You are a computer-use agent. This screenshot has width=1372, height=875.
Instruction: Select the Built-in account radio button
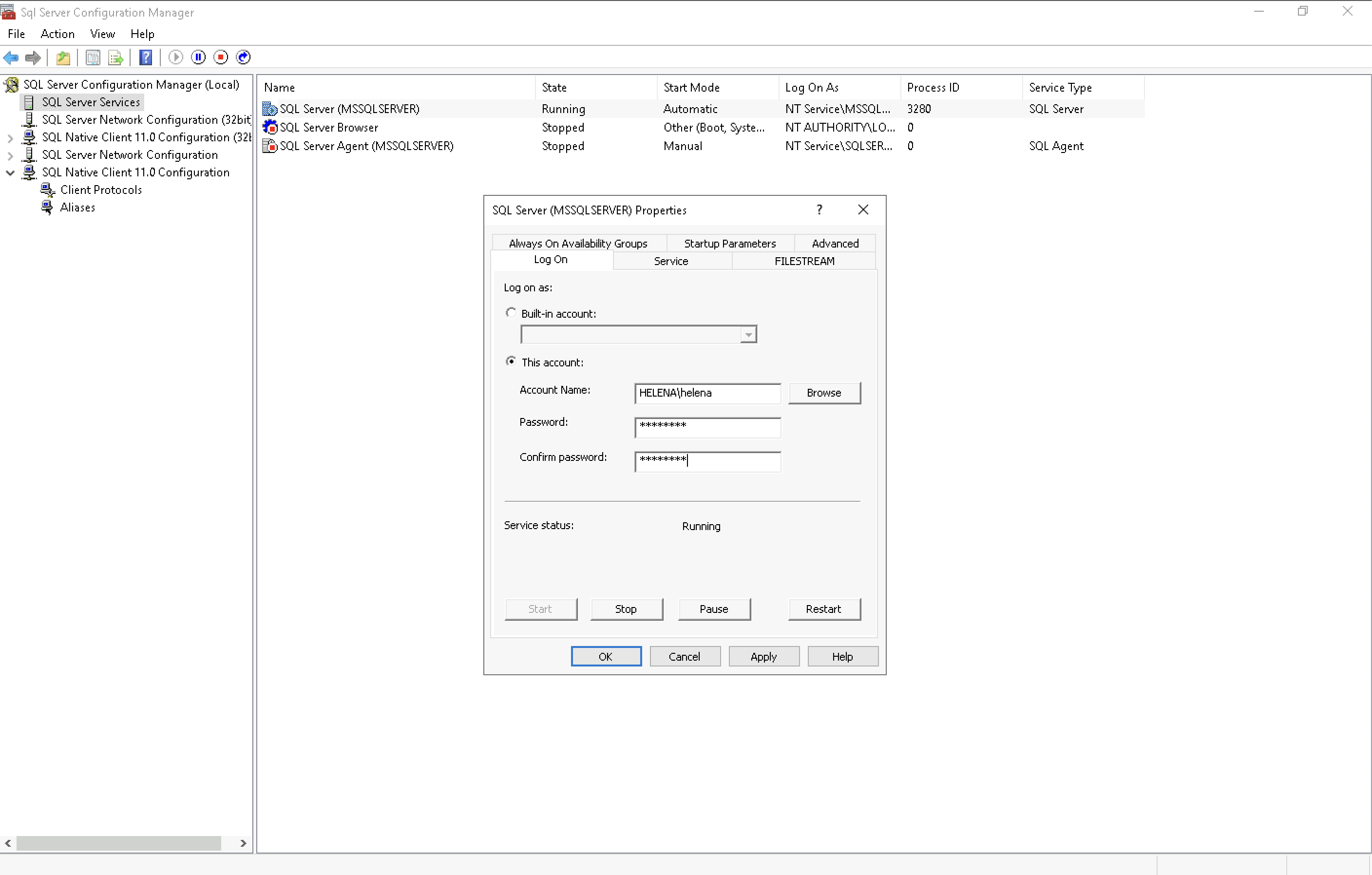511,313
